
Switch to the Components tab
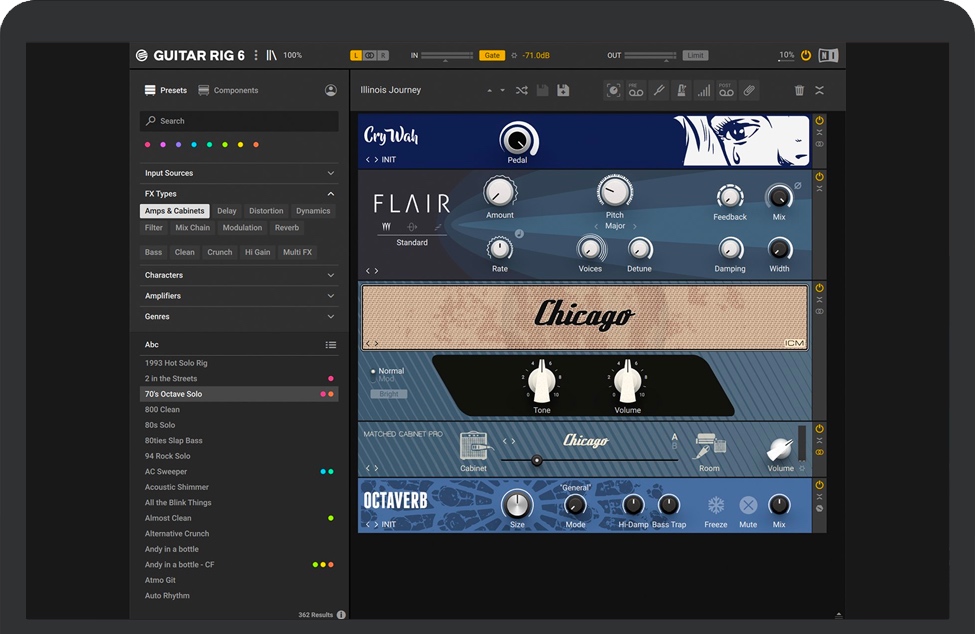[228, 90]
